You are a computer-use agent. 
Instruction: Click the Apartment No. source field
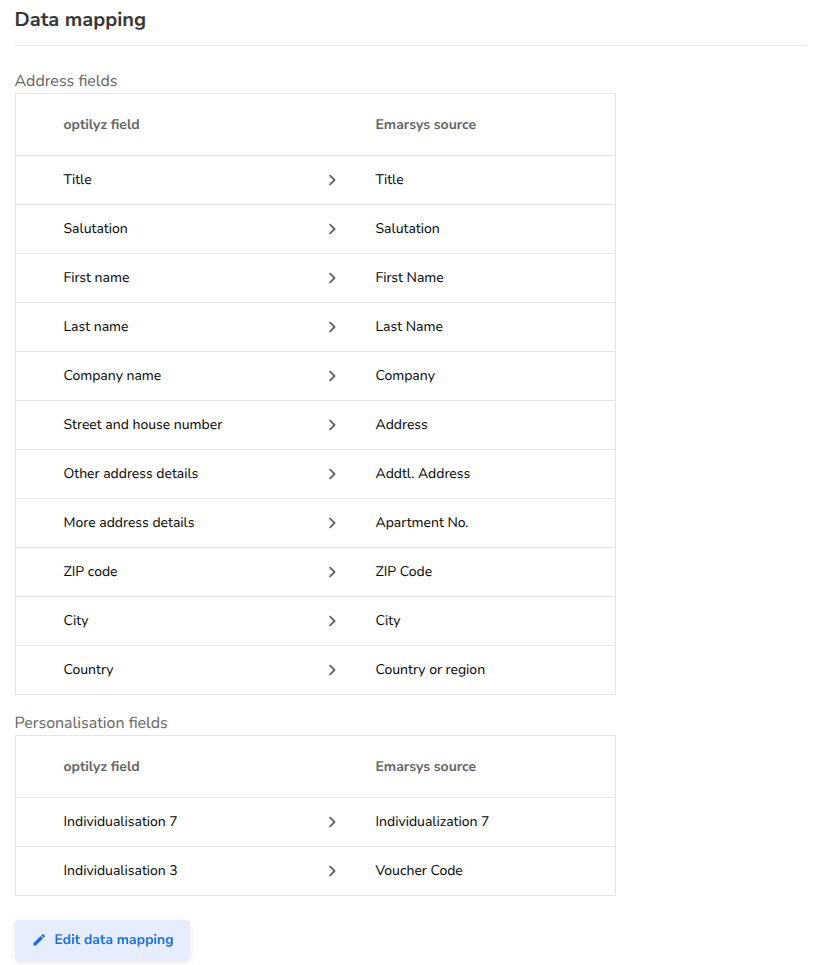[x=422, y=523]
